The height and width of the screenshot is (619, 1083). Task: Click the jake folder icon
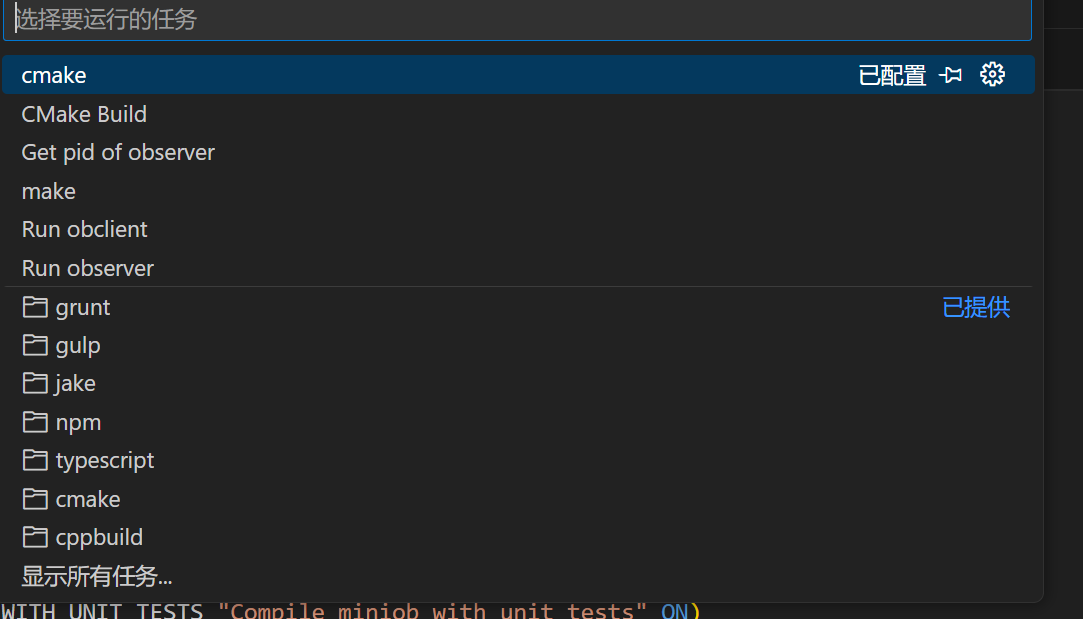36,383
